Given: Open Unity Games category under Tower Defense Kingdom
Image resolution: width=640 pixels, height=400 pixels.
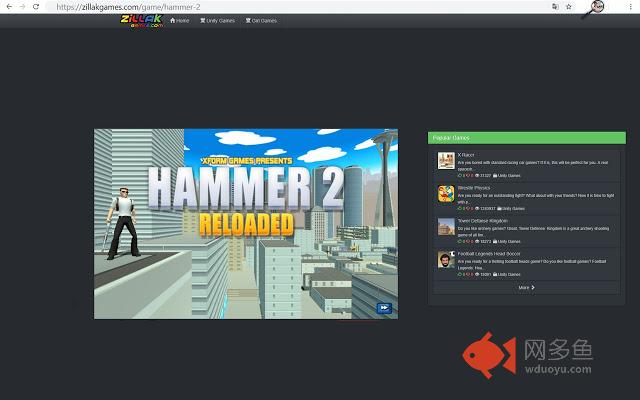Looking at the screenshot, I should point(507,242).
